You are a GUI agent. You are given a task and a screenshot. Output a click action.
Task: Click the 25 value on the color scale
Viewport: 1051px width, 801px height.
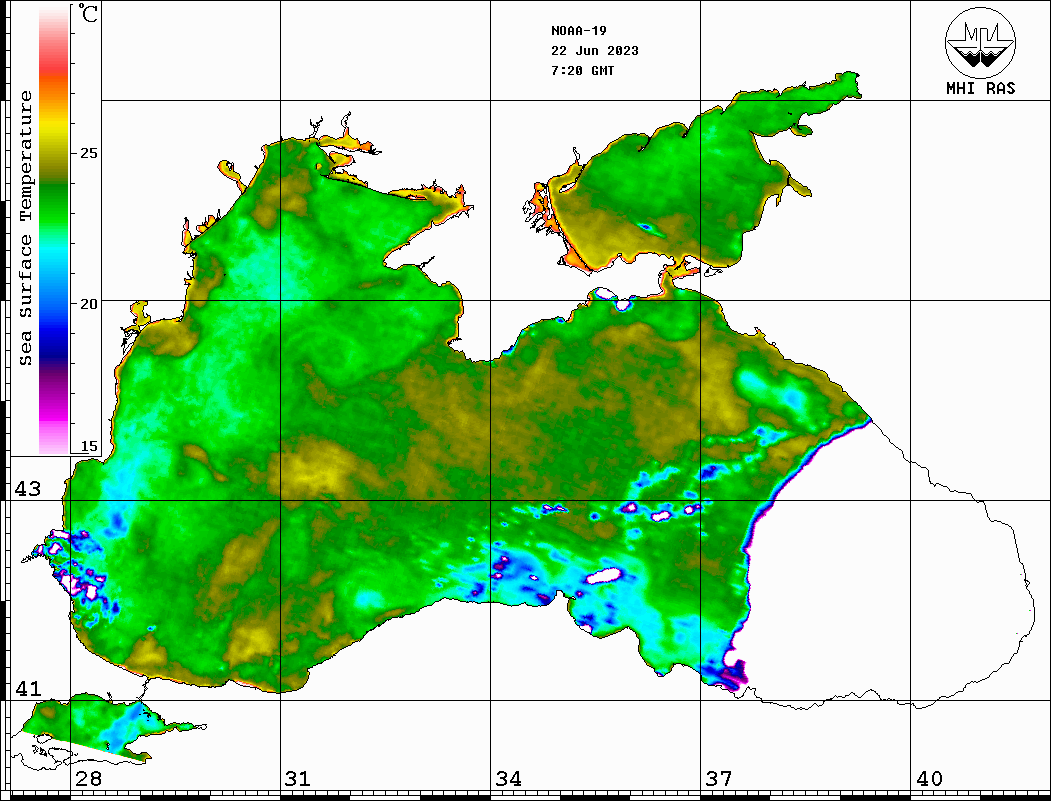tap(88, 153)
